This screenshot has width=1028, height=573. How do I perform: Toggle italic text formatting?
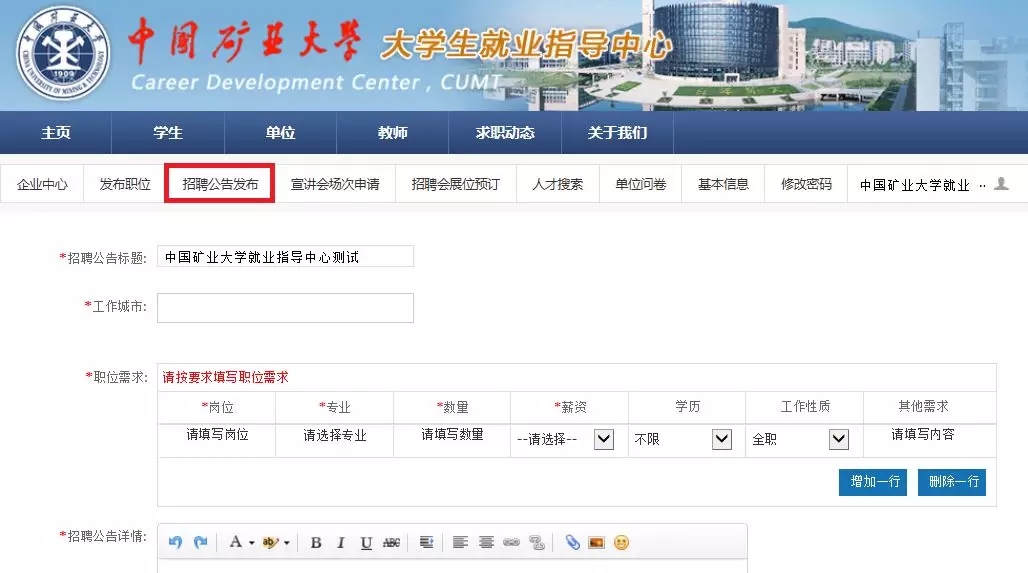tap(340, 542)
